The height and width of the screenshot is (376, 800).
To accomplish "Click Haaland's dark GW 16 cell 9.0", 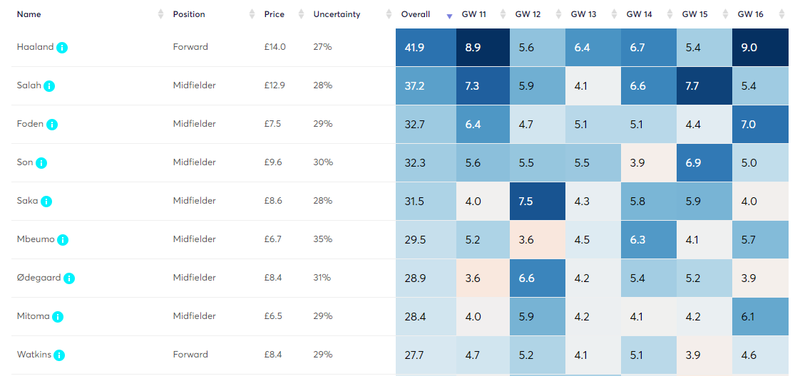I will tap(760, 47).
